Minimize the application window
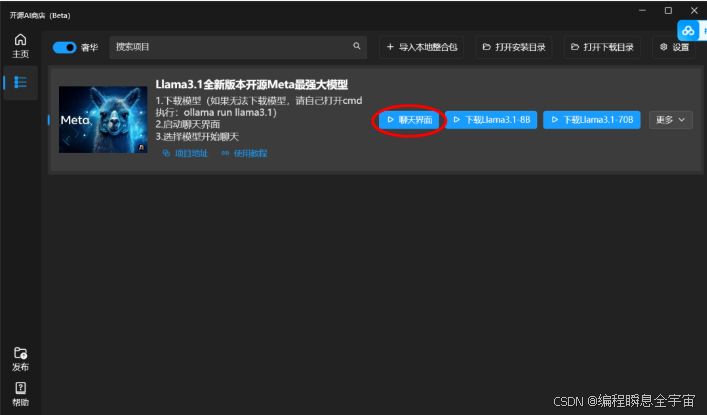Screen dimensions: 707x415 coord(643,10)
